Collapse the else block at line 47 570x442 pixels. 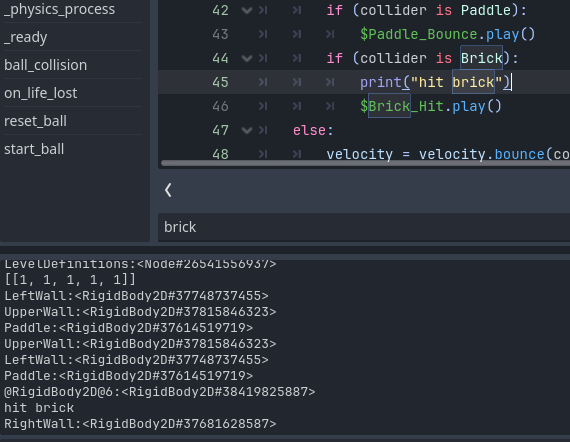[x=247, y=130]
